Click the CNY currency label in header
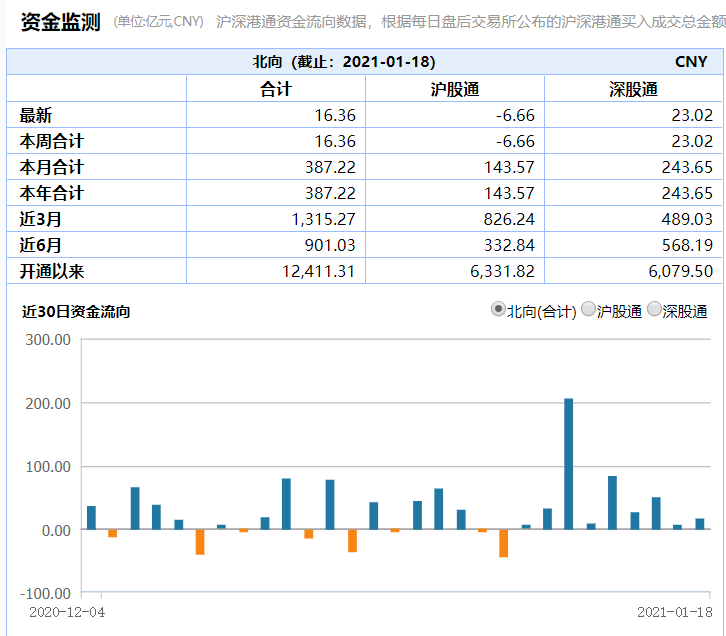Viewport: 726px width, 636px height. pos(690,62)
